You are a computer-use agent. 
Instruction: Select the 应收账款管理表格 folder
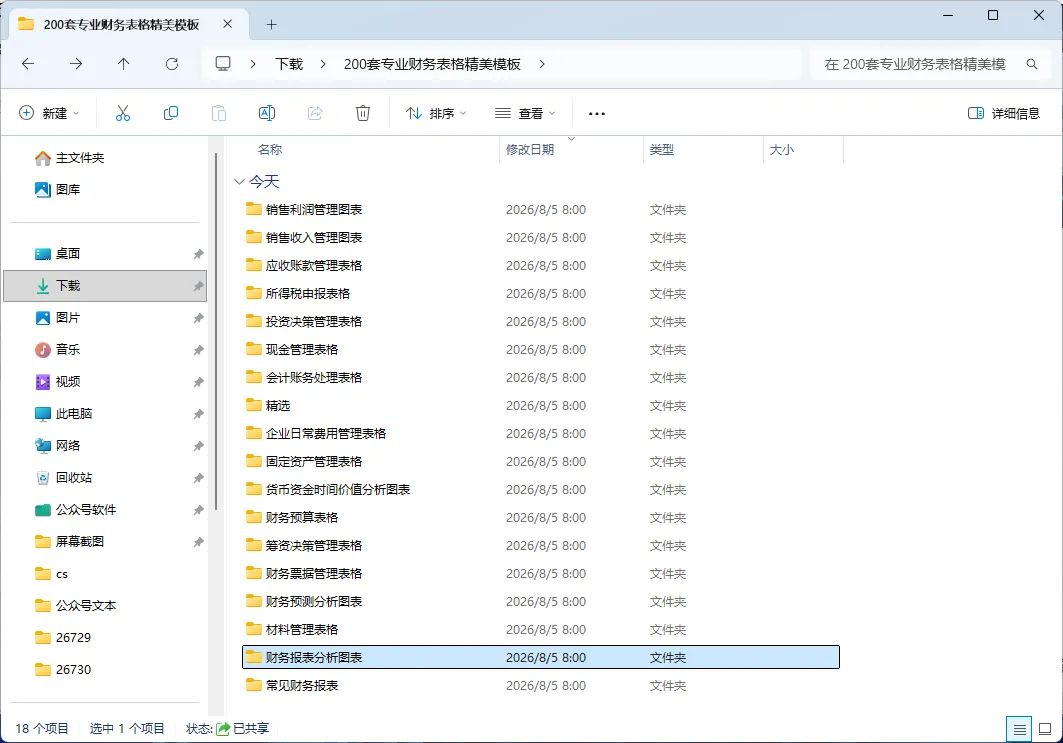coord(541,265)
